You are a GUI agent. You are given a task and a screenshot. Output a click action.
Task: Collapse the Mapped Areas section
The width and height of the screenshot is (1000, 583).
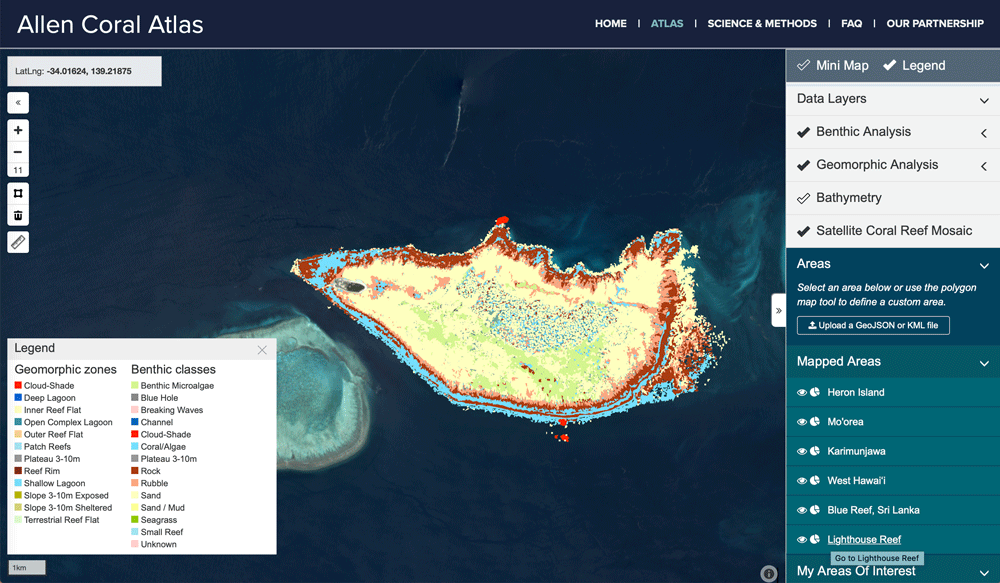tap(984, 362)
